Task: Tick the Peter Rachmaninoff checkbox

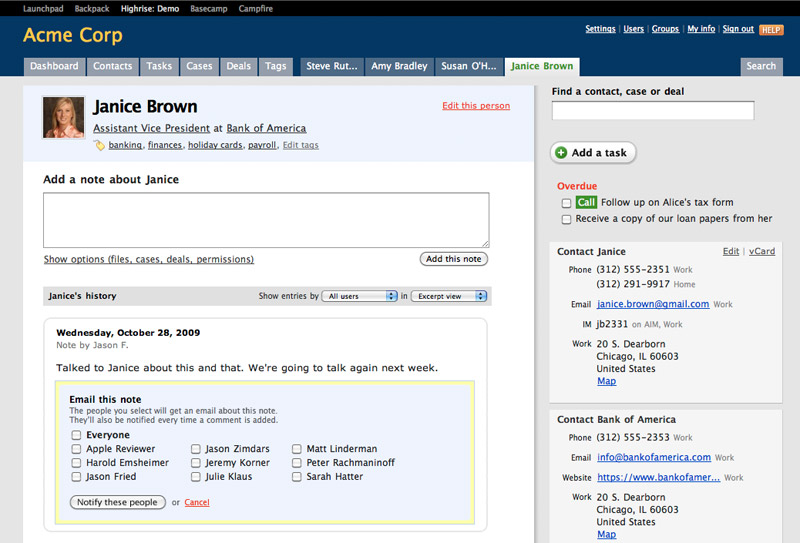Action: pos(296,462)
